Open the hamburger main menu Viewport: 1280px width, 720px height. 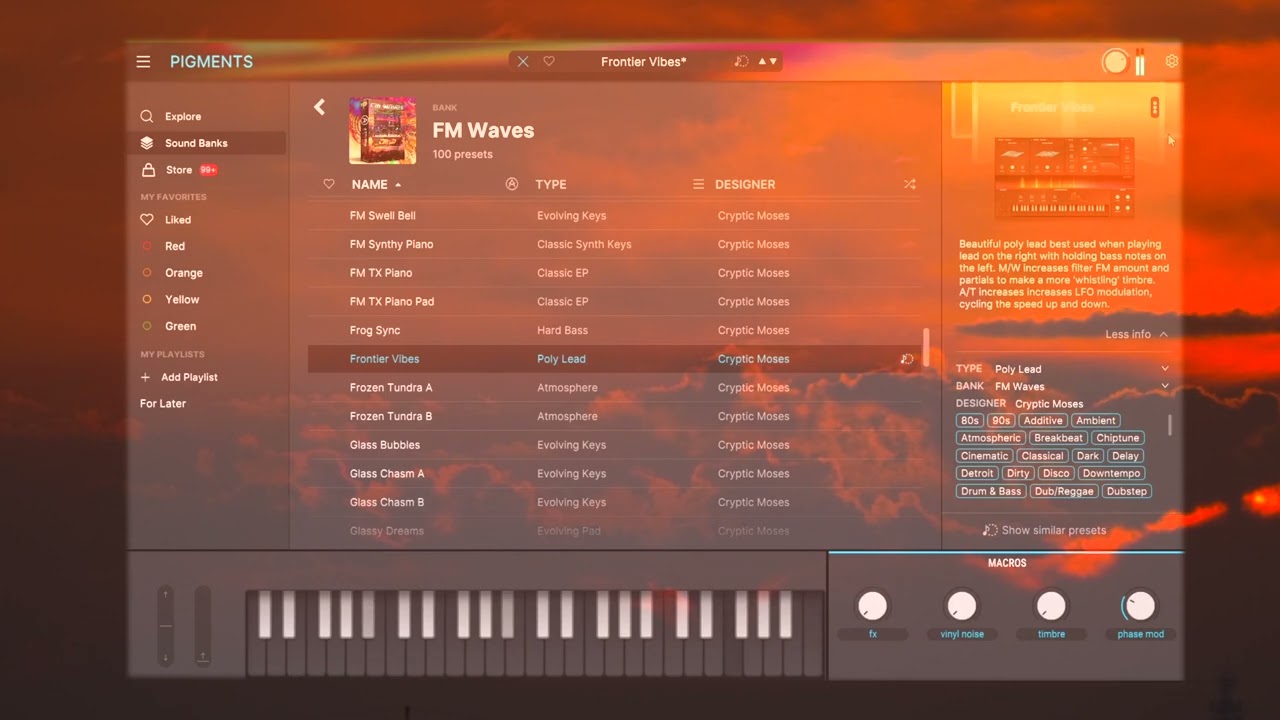(143, 62)
